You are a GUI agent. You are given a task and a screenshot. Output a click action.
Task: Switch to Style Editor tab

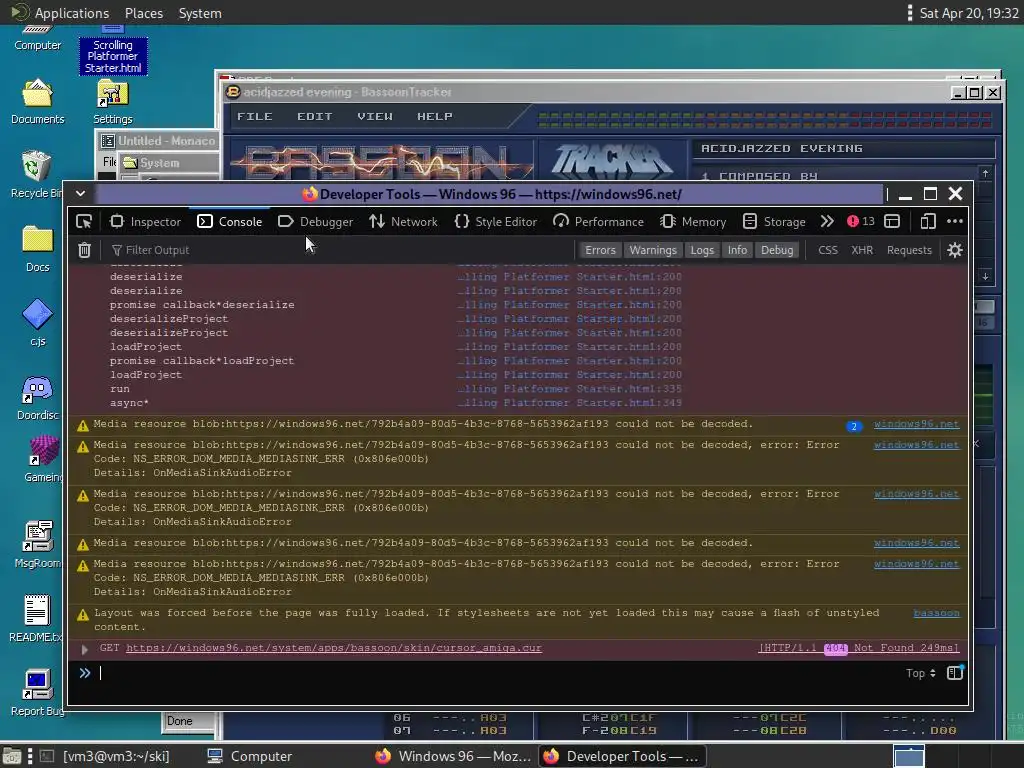point(496,221)
